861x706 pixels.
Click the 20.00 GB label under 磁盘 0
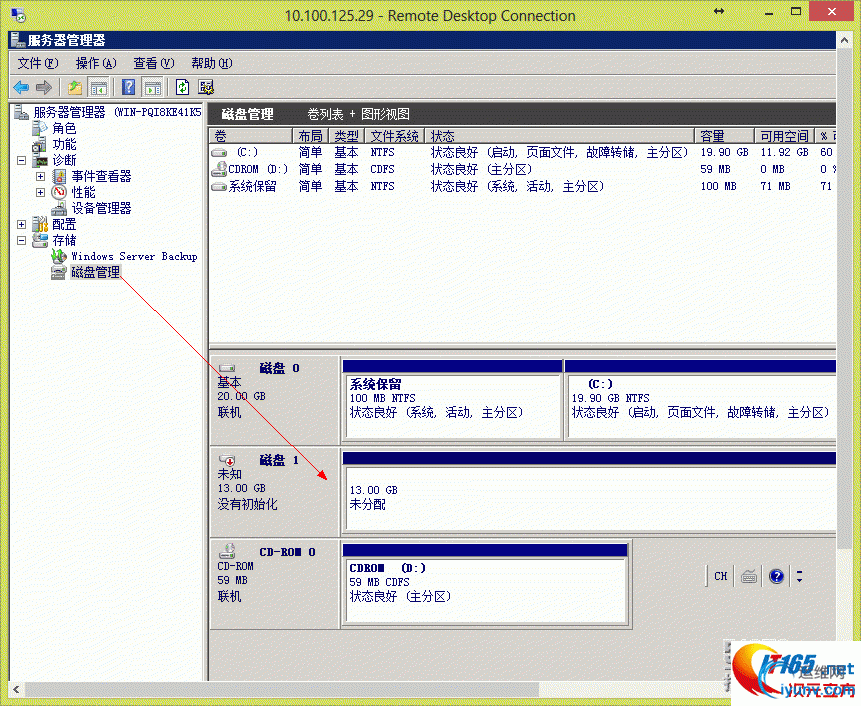pyautogui.click(x=242, y=396)
